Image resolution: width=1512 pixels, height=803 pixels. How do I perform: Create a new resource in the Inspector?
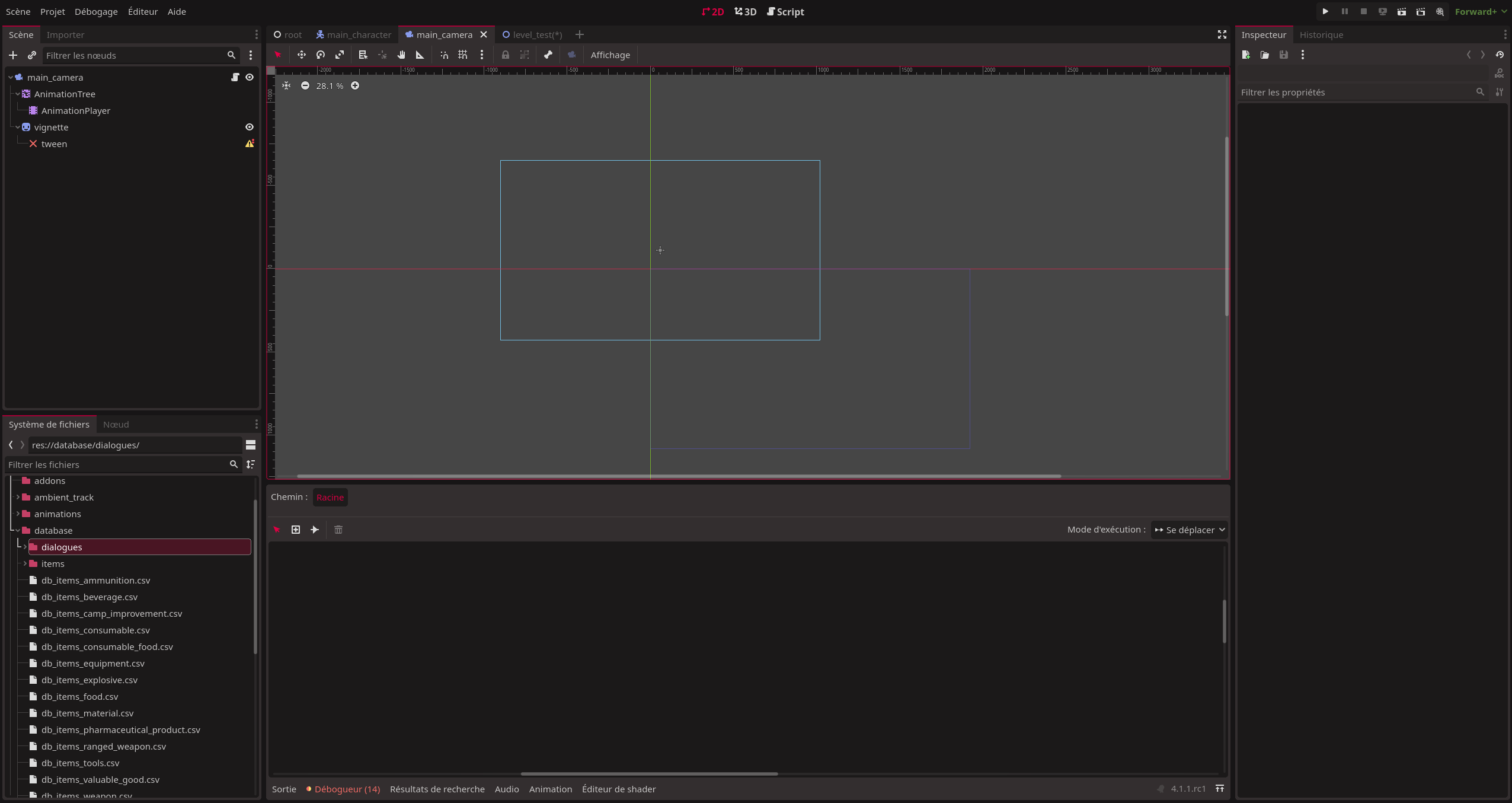coord(1246,55)
